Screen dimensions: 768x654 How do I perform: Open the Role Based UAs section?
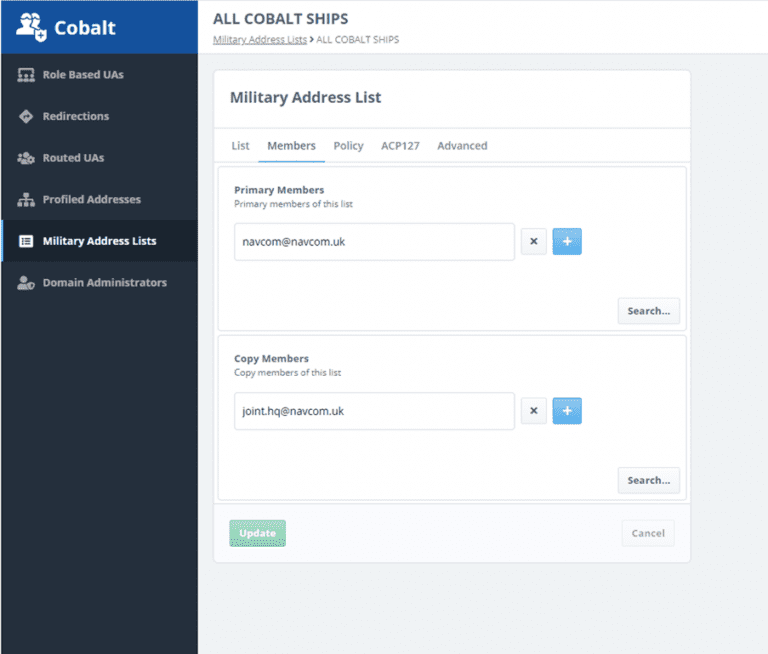tap(100, 75)
